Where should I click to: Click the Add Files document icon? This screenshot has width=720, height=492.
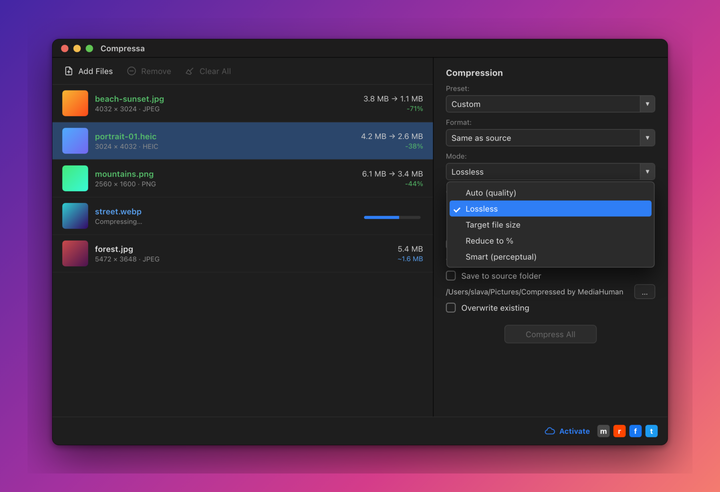point(68,71)
